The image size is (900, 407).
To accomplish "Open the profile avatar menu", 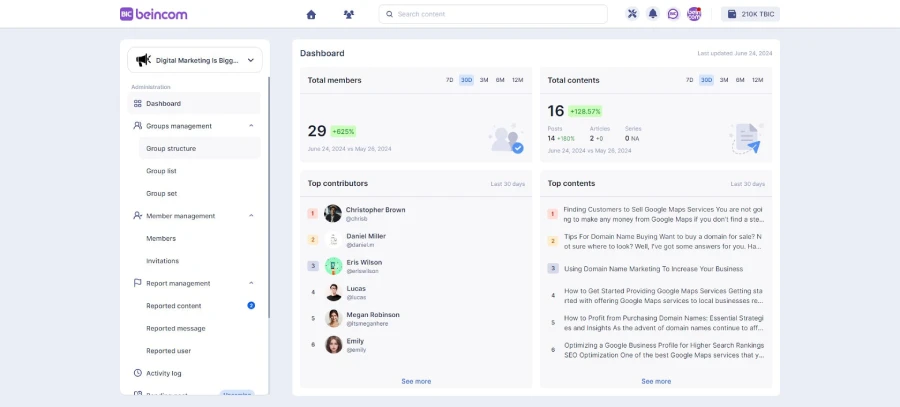I will pyautogui.click(x=694, y=14).
